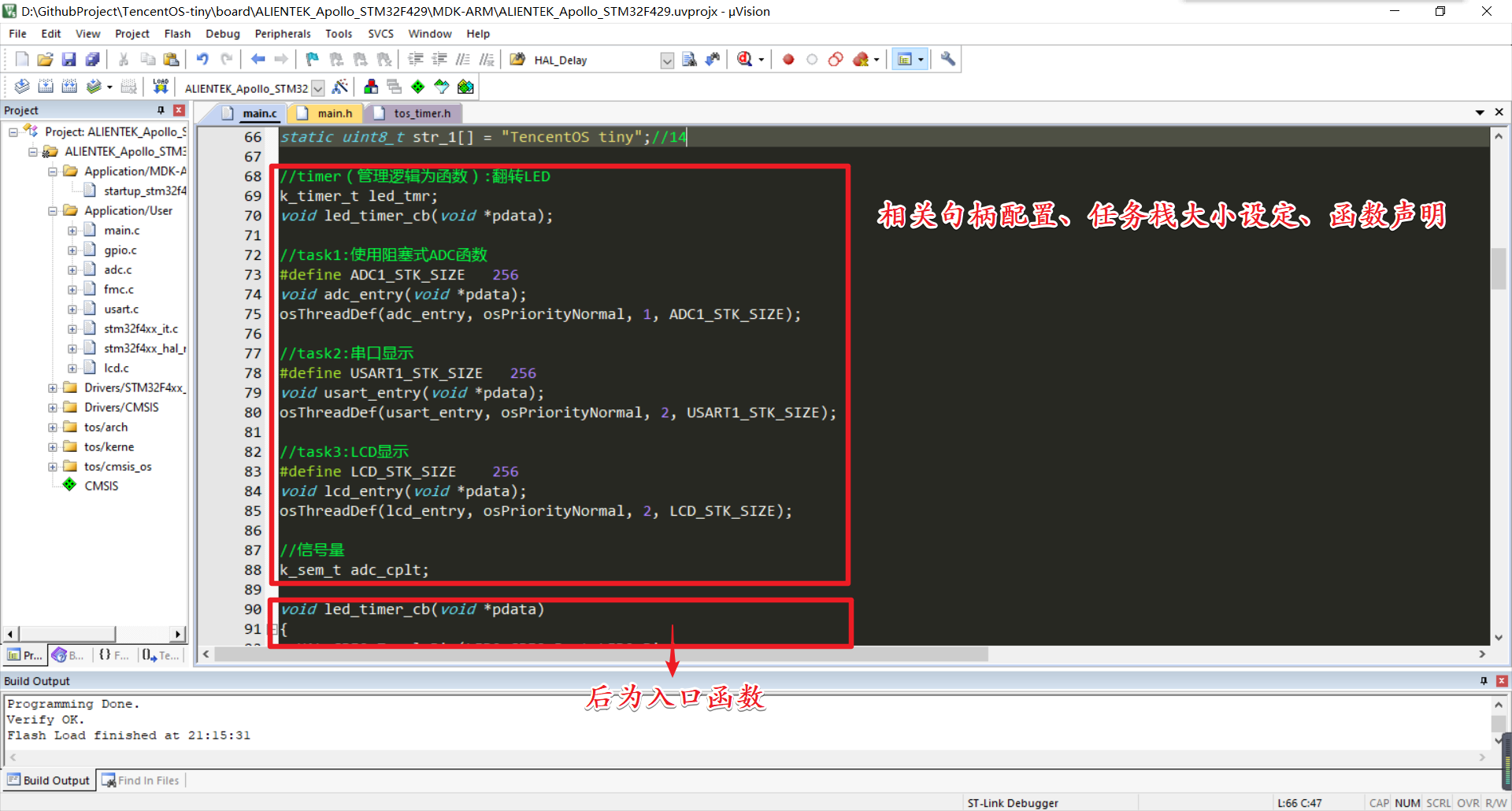Comment the selection using the toolbar icon
1512x811 pixels.
(x=463, y=59)
